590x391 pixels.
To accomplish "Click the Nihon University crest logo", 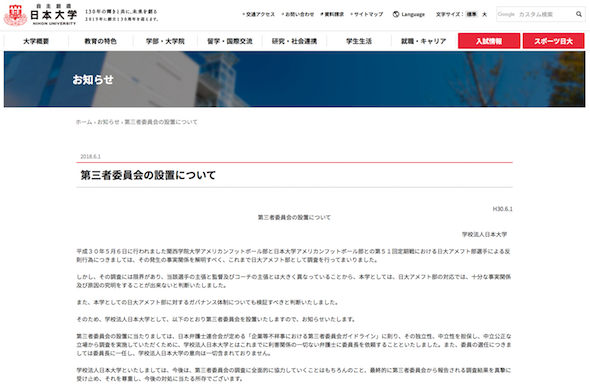I will [15, 15].
